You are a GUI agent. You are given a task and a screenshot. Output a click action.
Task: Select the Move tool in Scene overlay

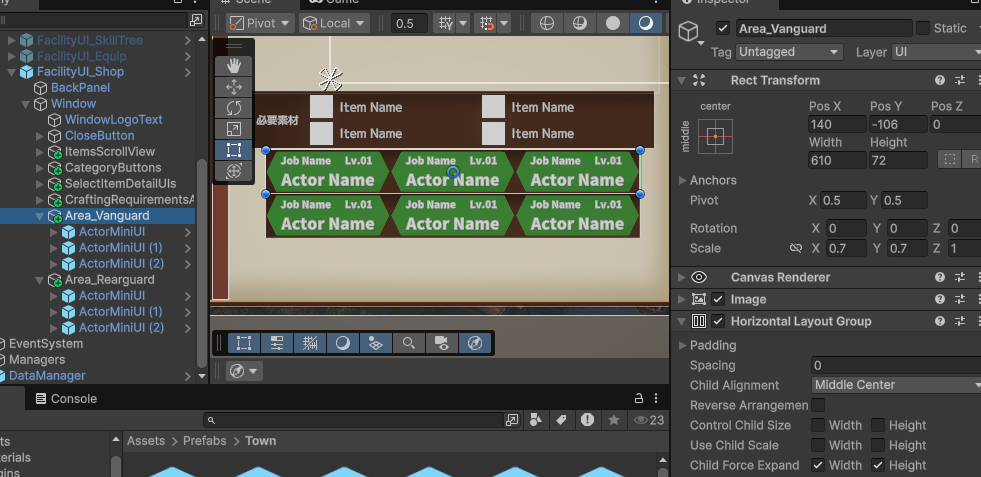[233, 87]
